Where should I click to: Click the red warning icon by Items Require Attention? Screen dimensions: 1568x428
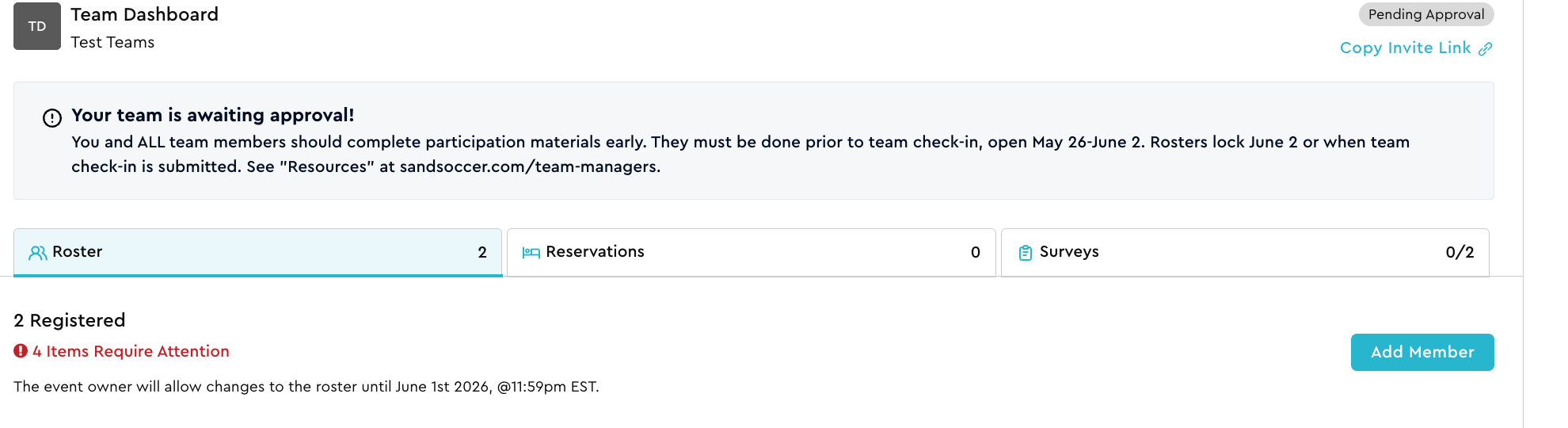tap(21, 350)
